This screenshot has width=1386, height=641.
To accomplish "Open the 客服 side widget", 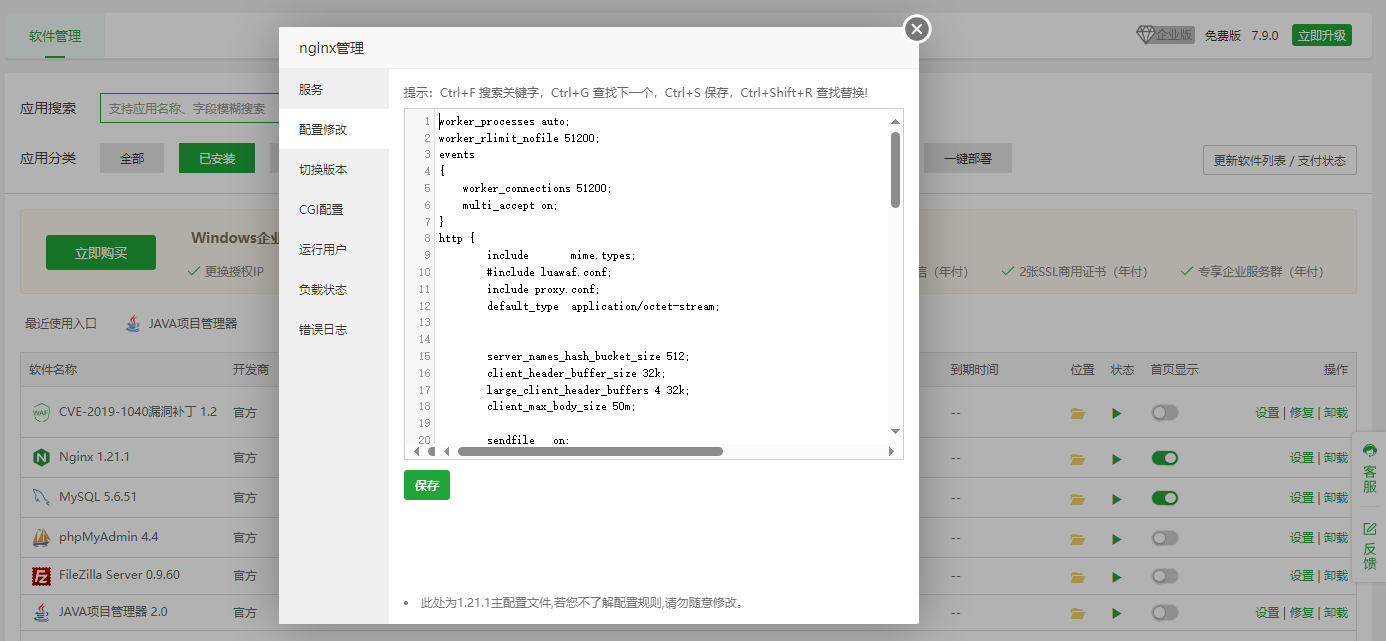I will [1369, 469].
